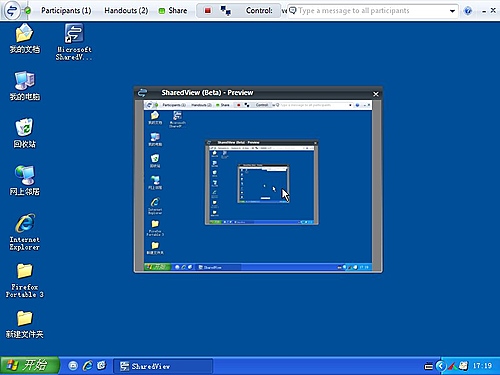The image size is (500, 375).
Task: Select My Computer (我的电脑) desktop icon
Action: (24, 86)
